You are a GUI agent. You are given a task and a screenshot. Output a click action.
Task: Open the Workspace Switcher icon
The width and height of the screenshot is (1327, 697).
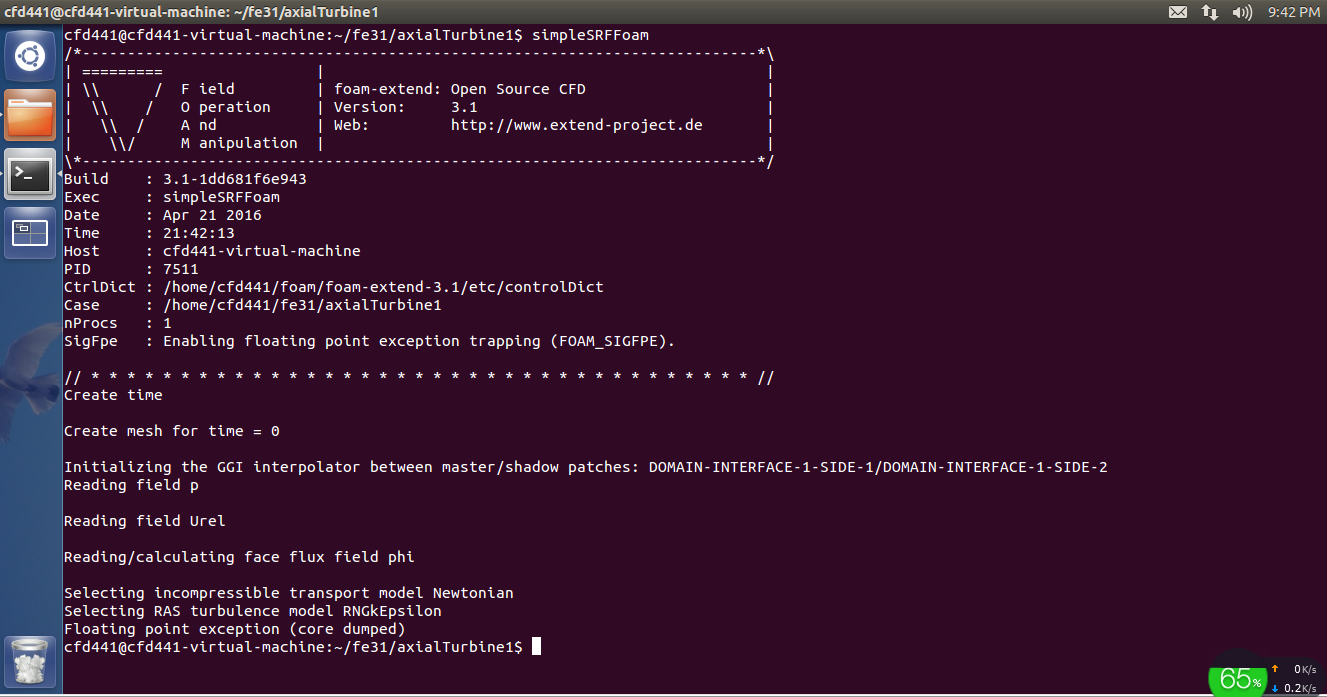coord(30,233)
